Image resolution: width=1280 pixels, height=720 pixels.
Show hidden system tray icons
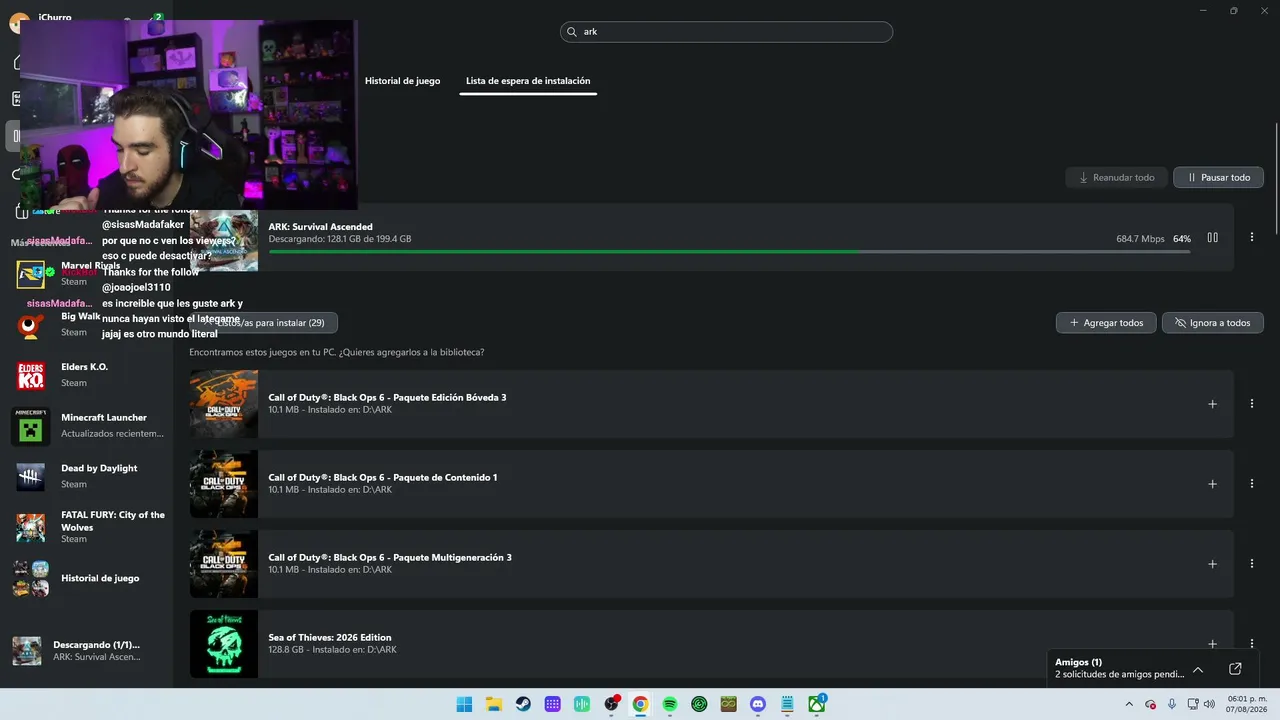(x=1129, y=704)
